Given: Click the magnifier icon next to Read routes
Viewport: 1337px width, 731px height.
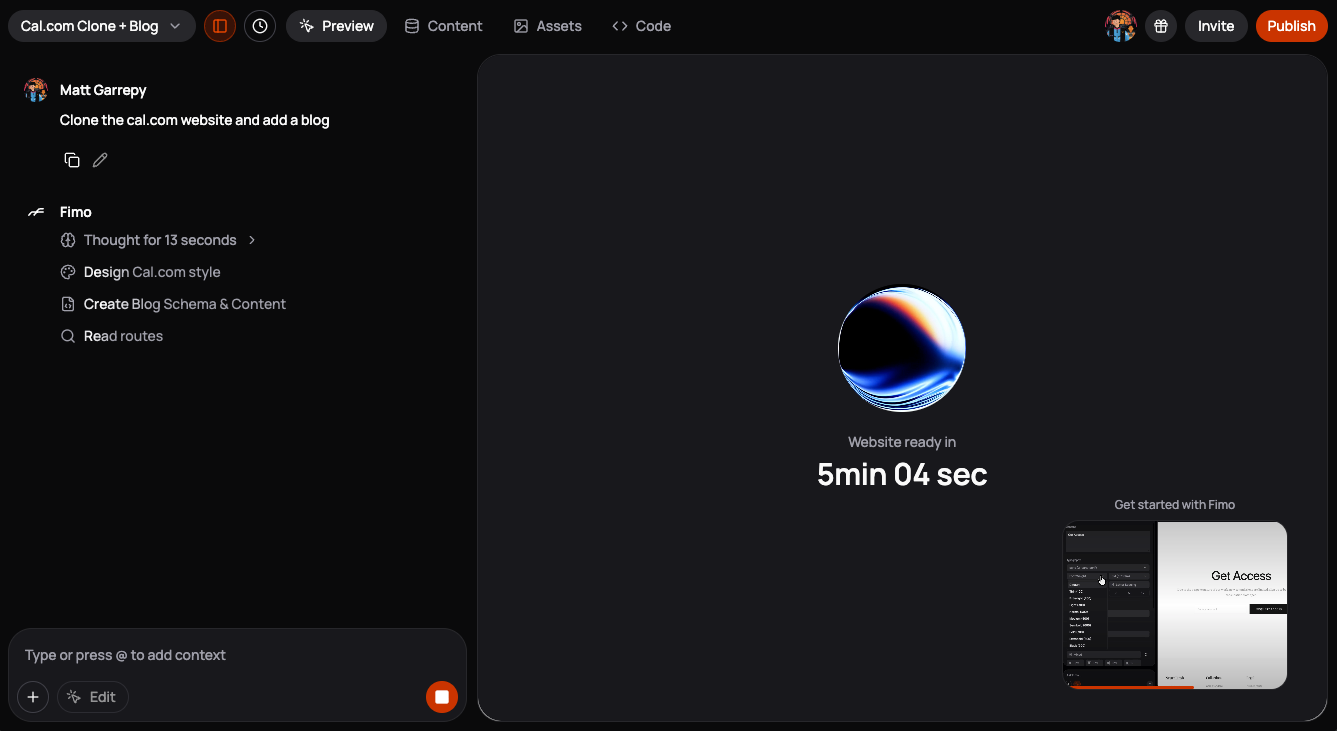Looking at the screenshot, I should click(67, 335).
